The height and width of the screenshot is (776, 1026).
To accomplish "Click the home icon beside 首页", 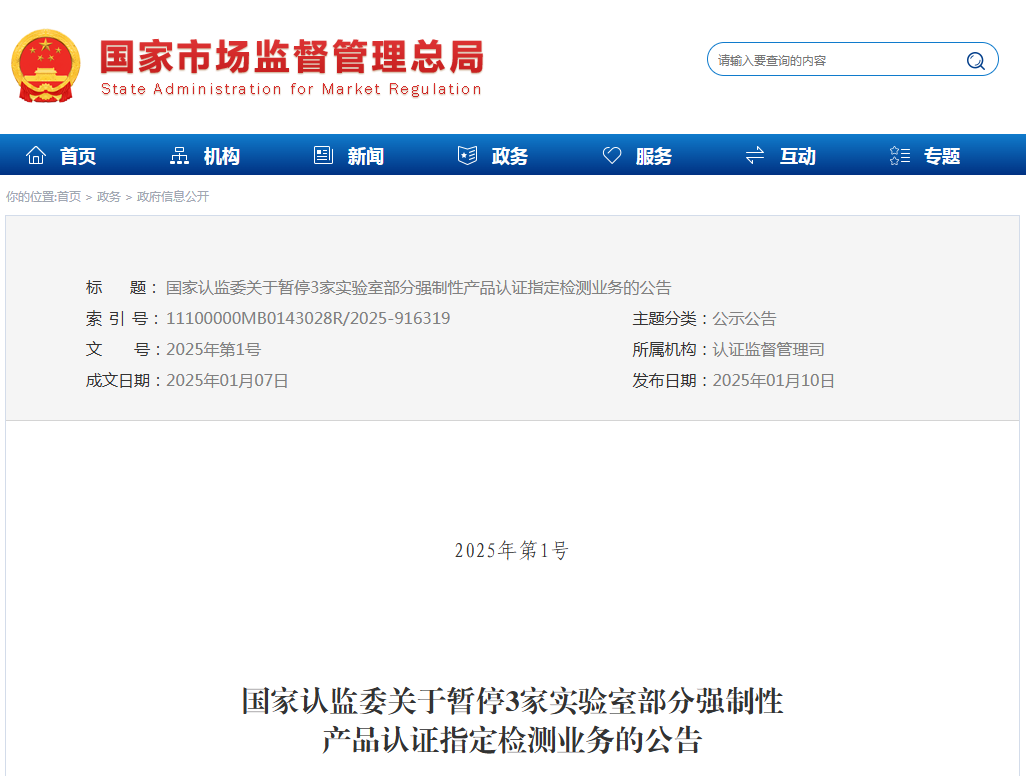I will click(36, 155).
